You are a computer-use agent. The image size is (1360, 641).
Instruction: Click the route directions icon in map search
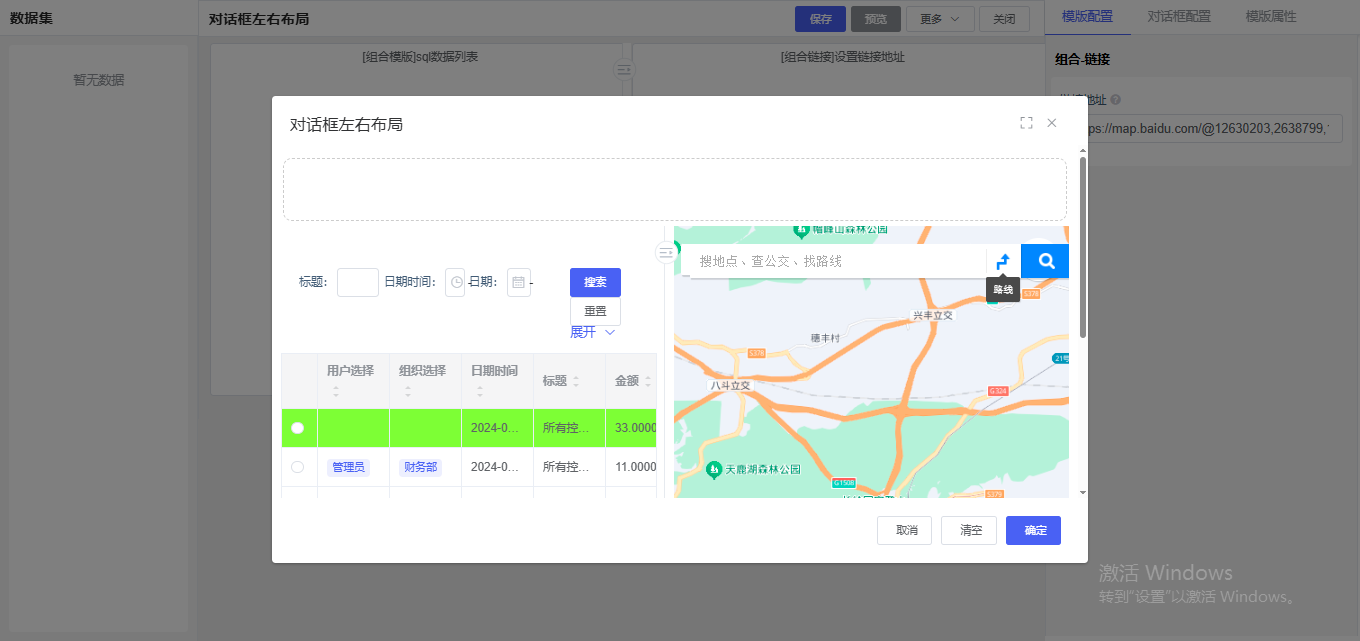pos(1003,261)
